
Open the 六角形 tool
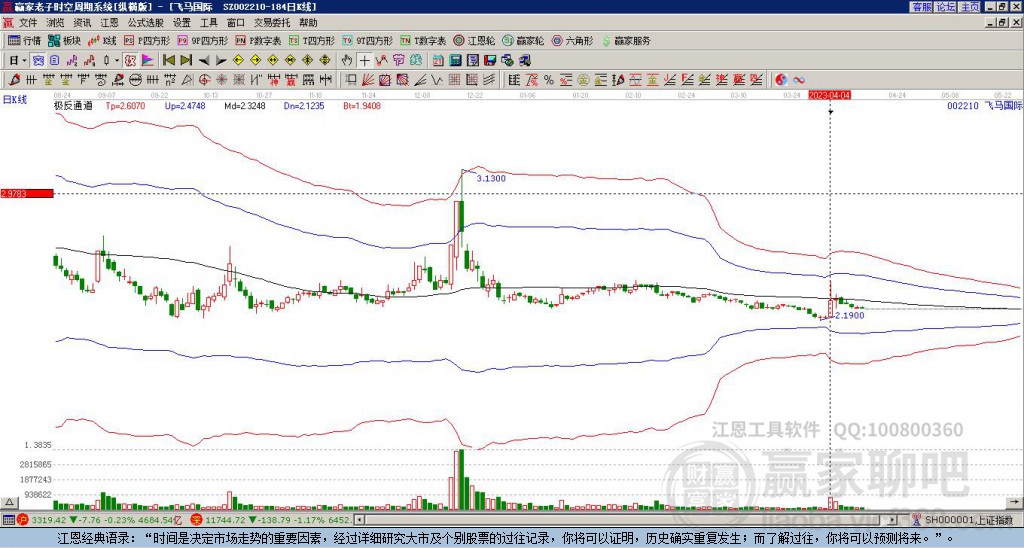[x=572, y=40]
